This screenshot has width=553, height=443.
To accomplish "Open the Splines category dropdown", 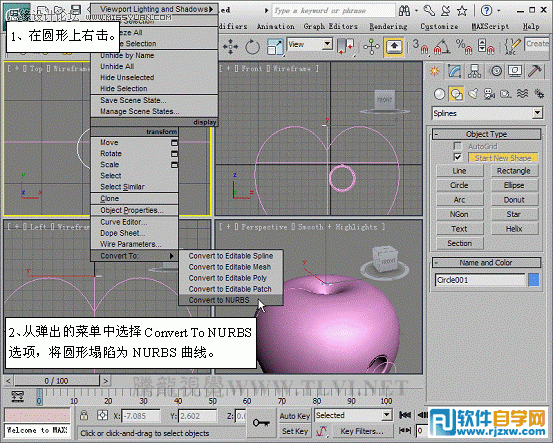I will point(487,113).
